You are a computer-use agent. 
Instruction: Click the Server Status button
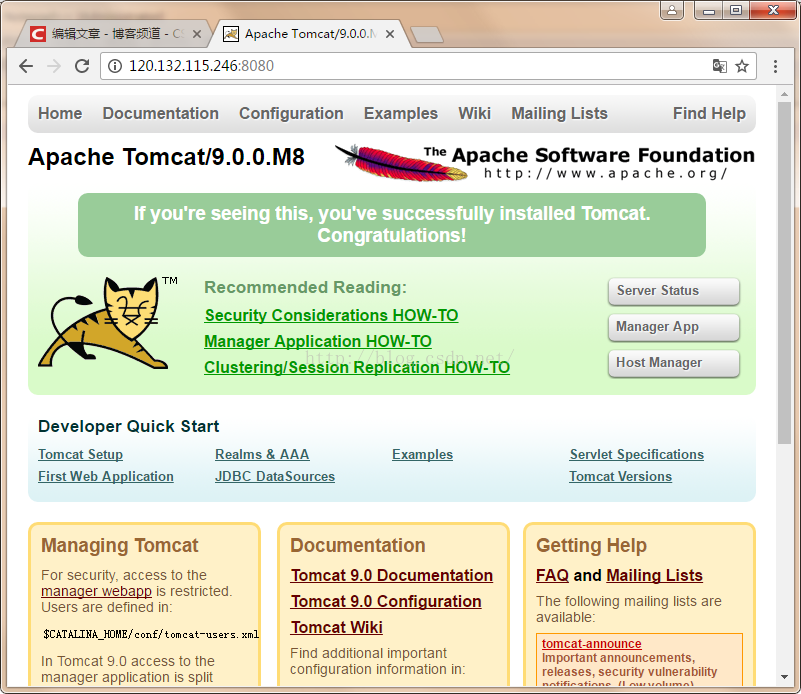[674, 291]
